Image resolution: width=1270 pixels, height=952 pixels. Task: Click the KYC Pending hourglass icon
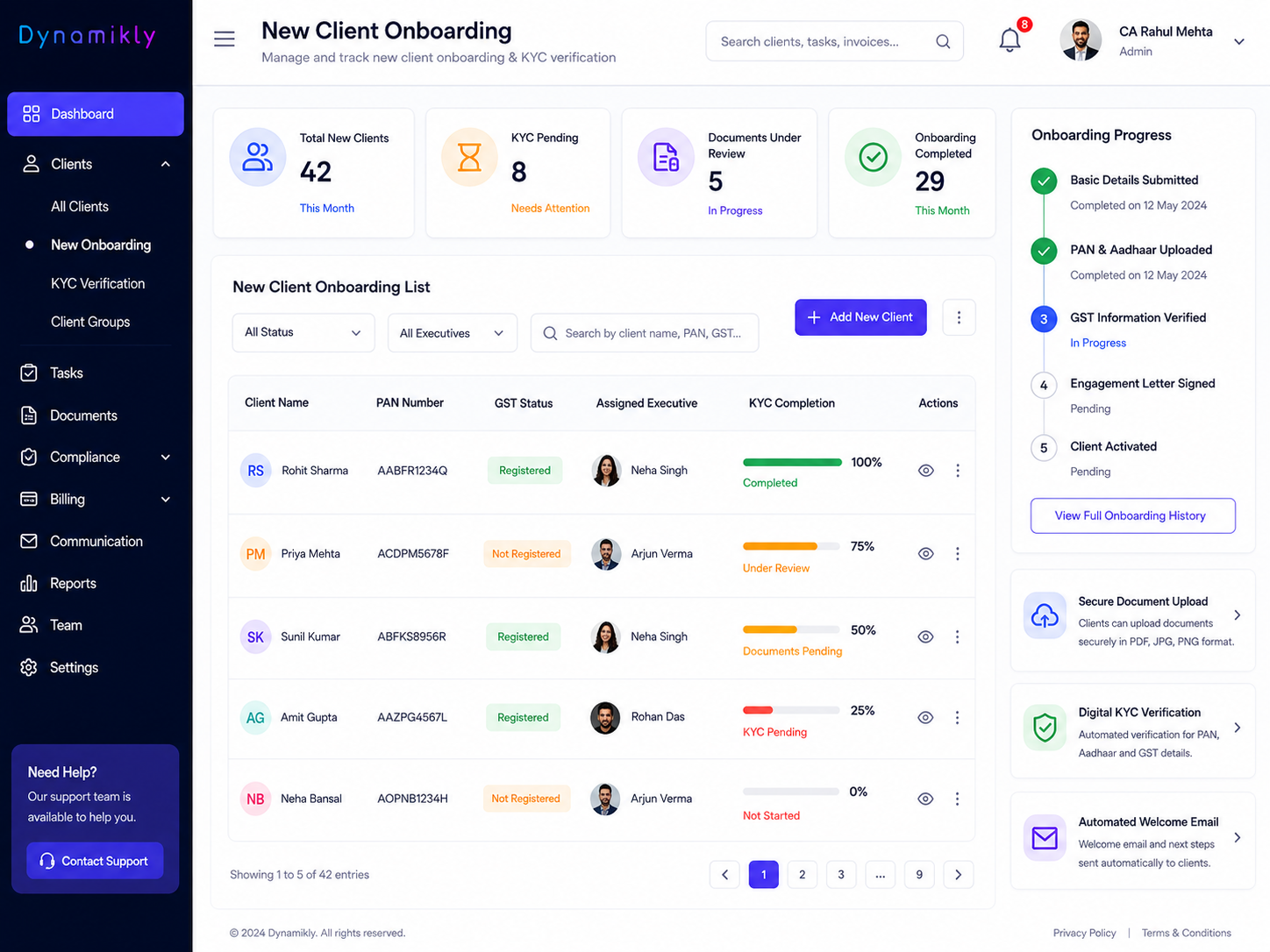(469, 157)
